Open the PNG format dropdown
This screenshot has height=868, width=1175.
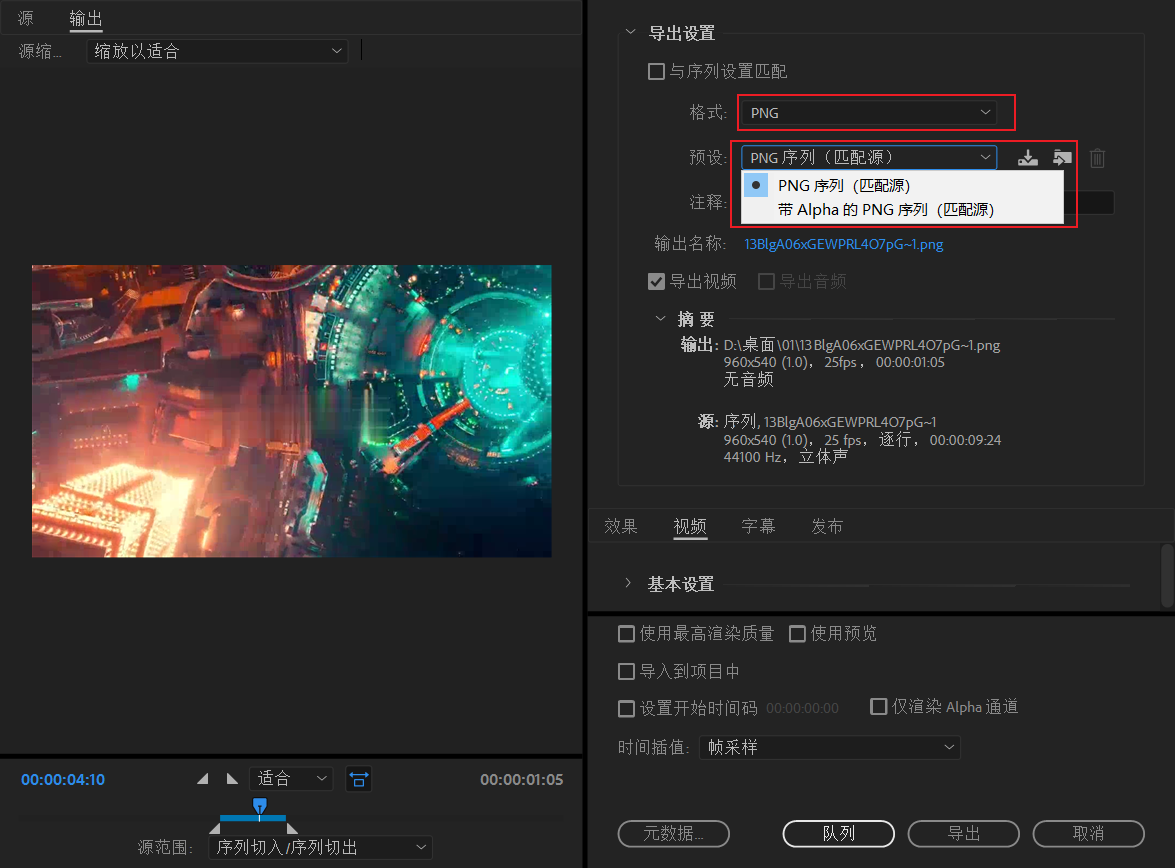tap(869, 112)
